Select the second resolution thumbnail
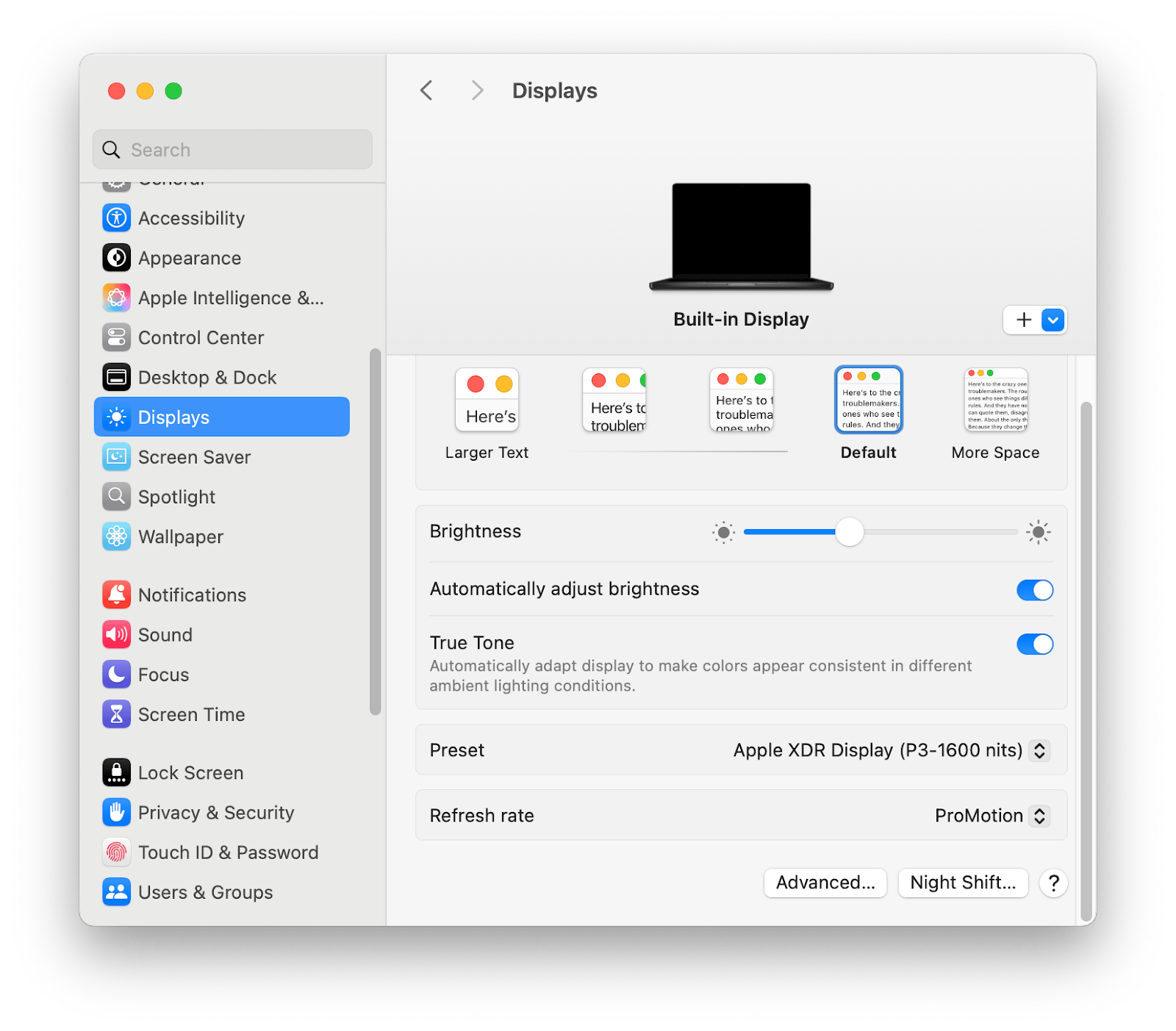Screen dimensions: 1176x1031 click(x=614, y=400)
